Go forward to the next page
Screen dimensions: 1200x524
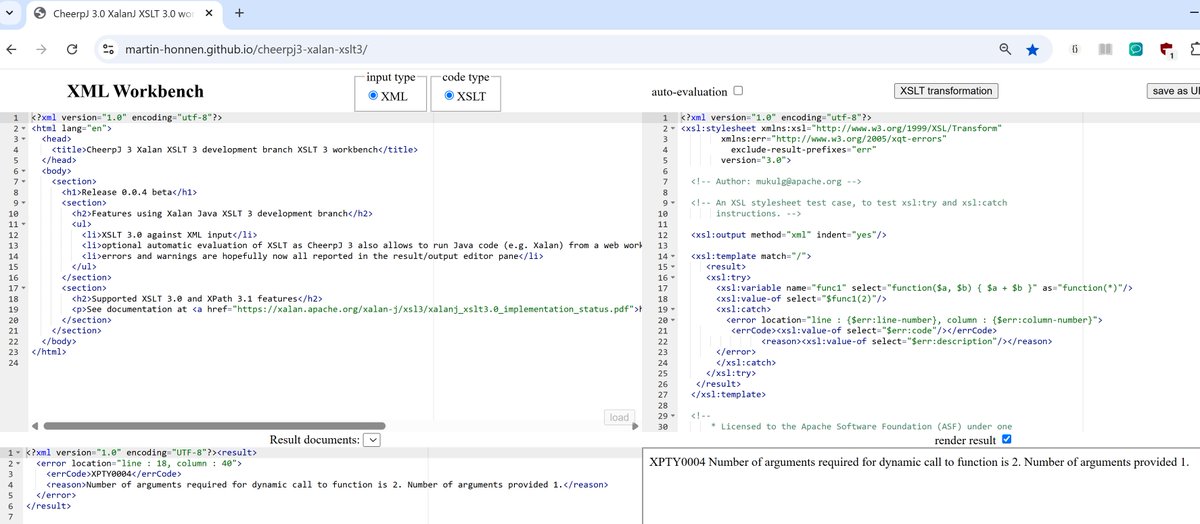[42, 49]
